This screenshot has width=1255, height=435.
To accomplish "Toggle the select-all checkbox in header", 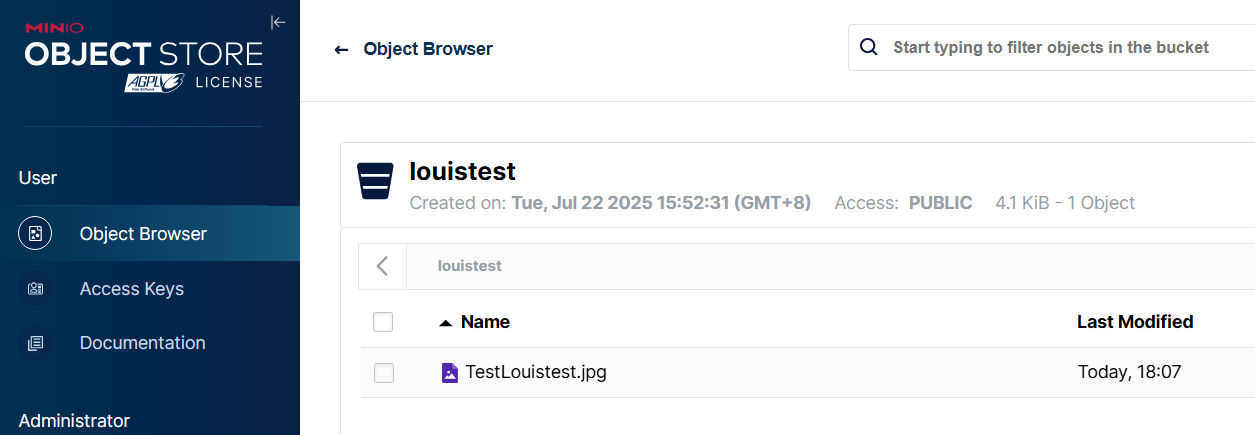I will click(x=383, y=322).
